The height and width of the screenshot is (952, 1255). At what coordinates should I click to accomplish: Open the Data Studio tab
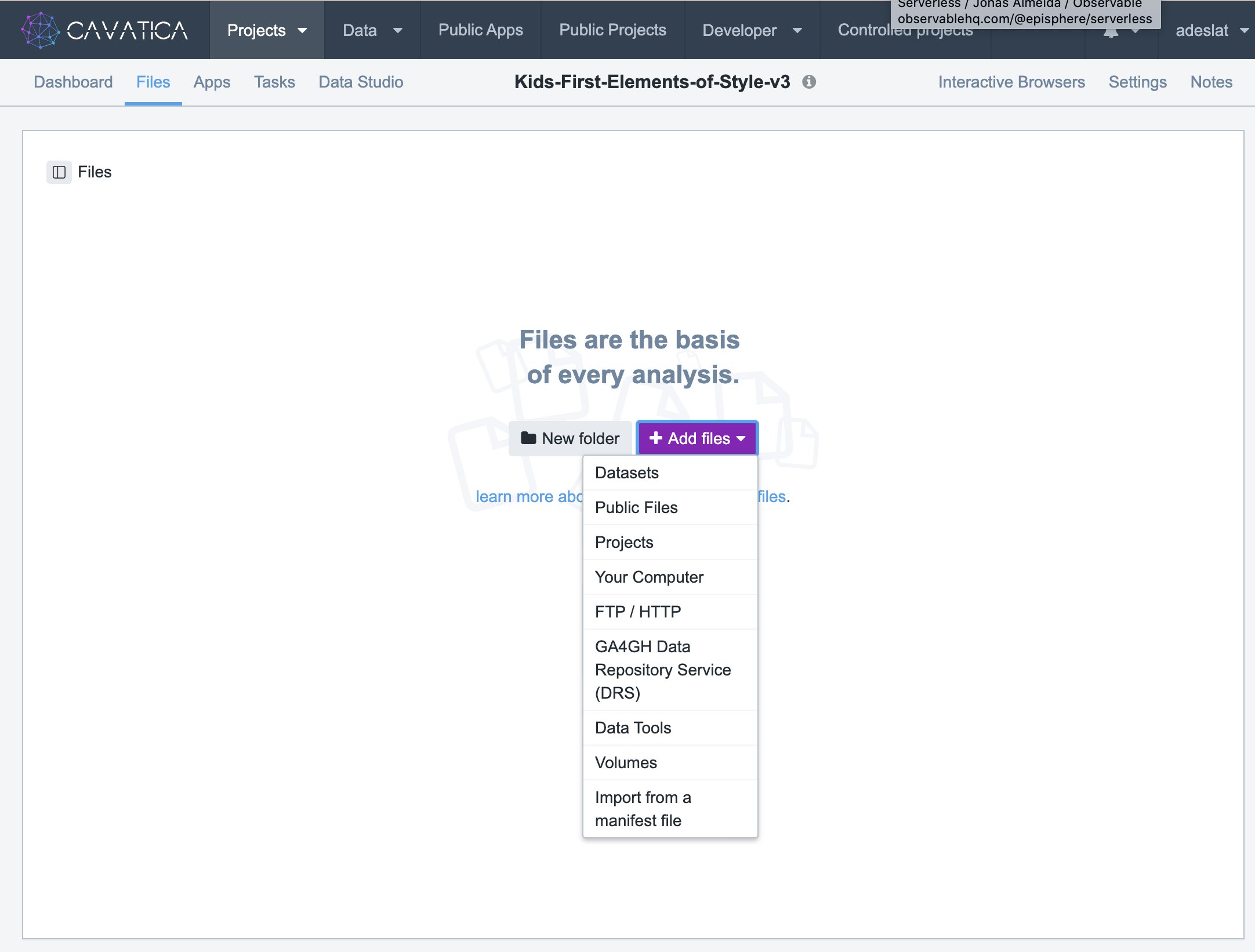(x=361, y=82)
